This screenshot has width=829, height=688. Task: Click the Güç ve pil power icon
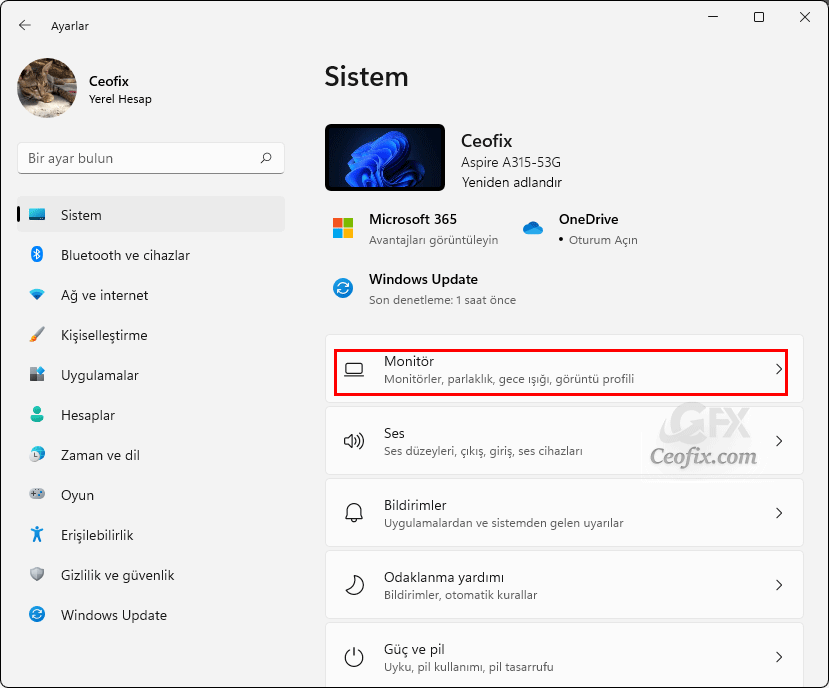pos(354,657)
